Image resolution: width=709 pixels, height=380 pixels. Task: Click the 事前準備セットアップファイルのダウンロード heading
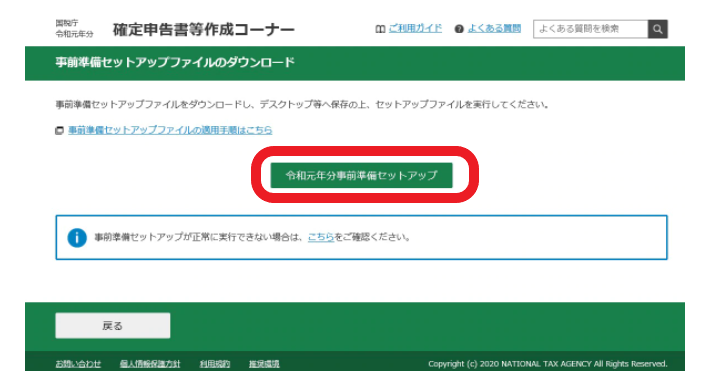pos(175,62)
